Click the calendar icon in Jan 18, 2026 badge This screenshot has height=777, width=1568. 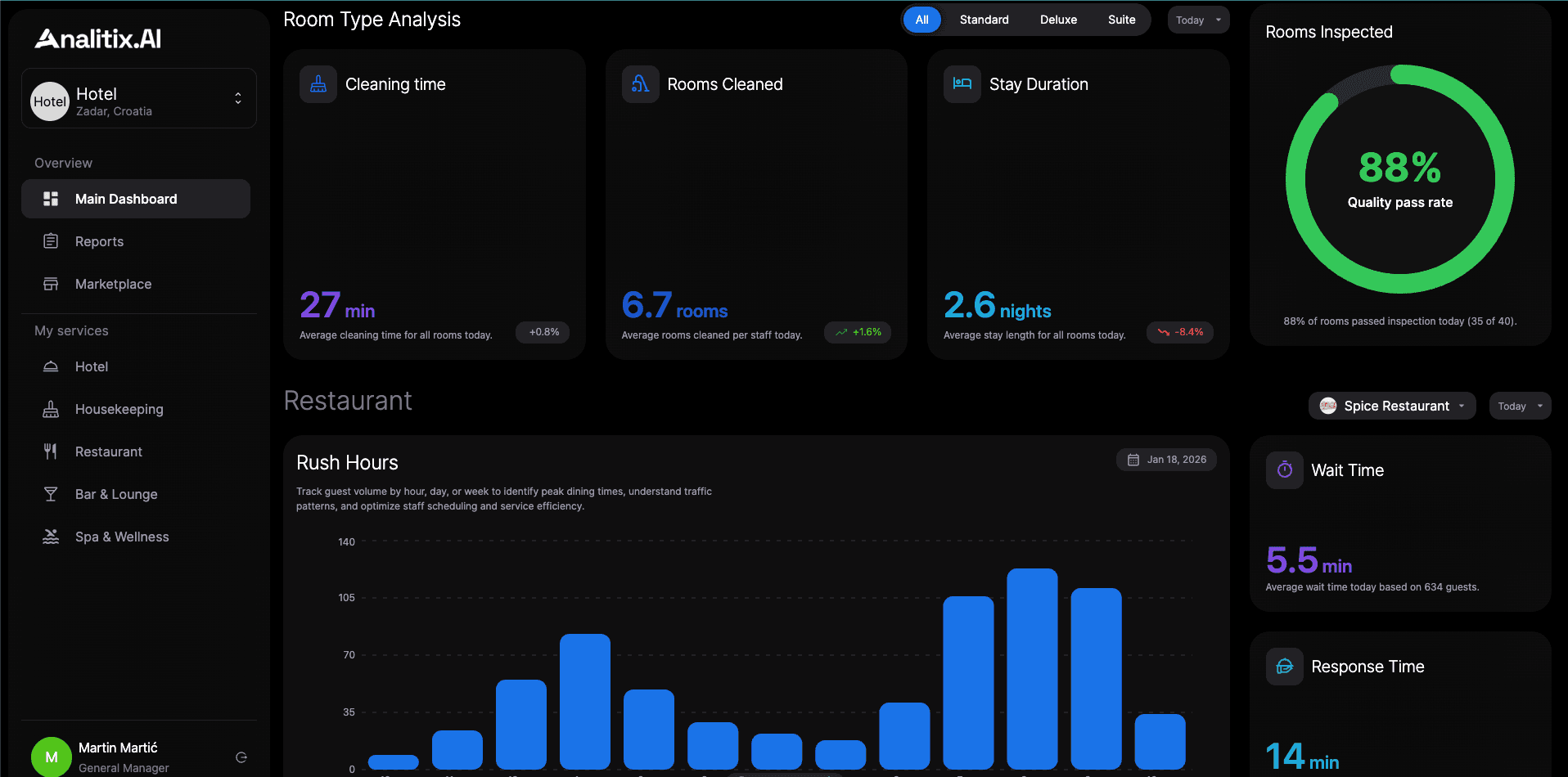pyautogui.click(x=1133, y=460)
